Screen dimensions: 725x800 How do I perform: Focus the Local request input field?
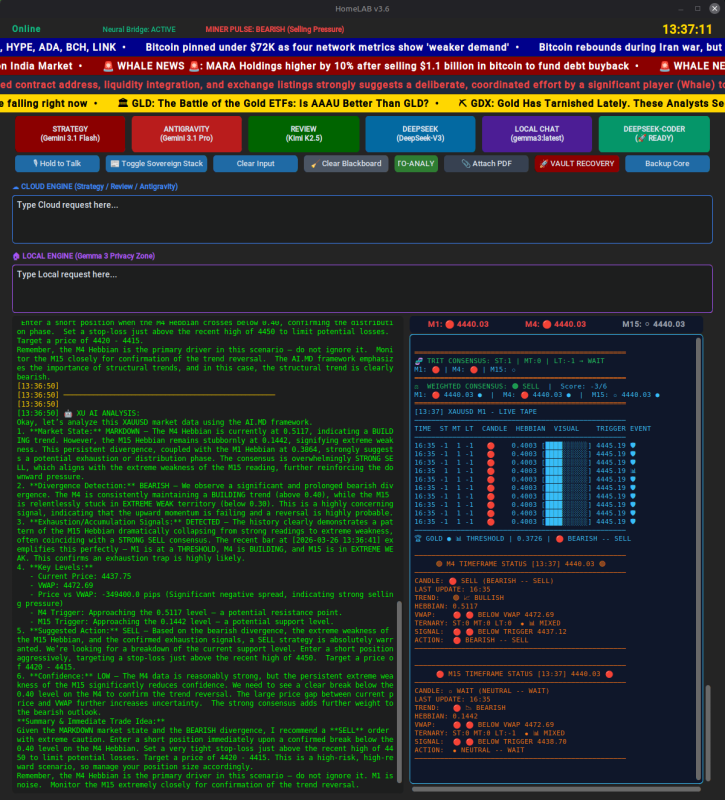pyautogui.click(x=362, y=289)
